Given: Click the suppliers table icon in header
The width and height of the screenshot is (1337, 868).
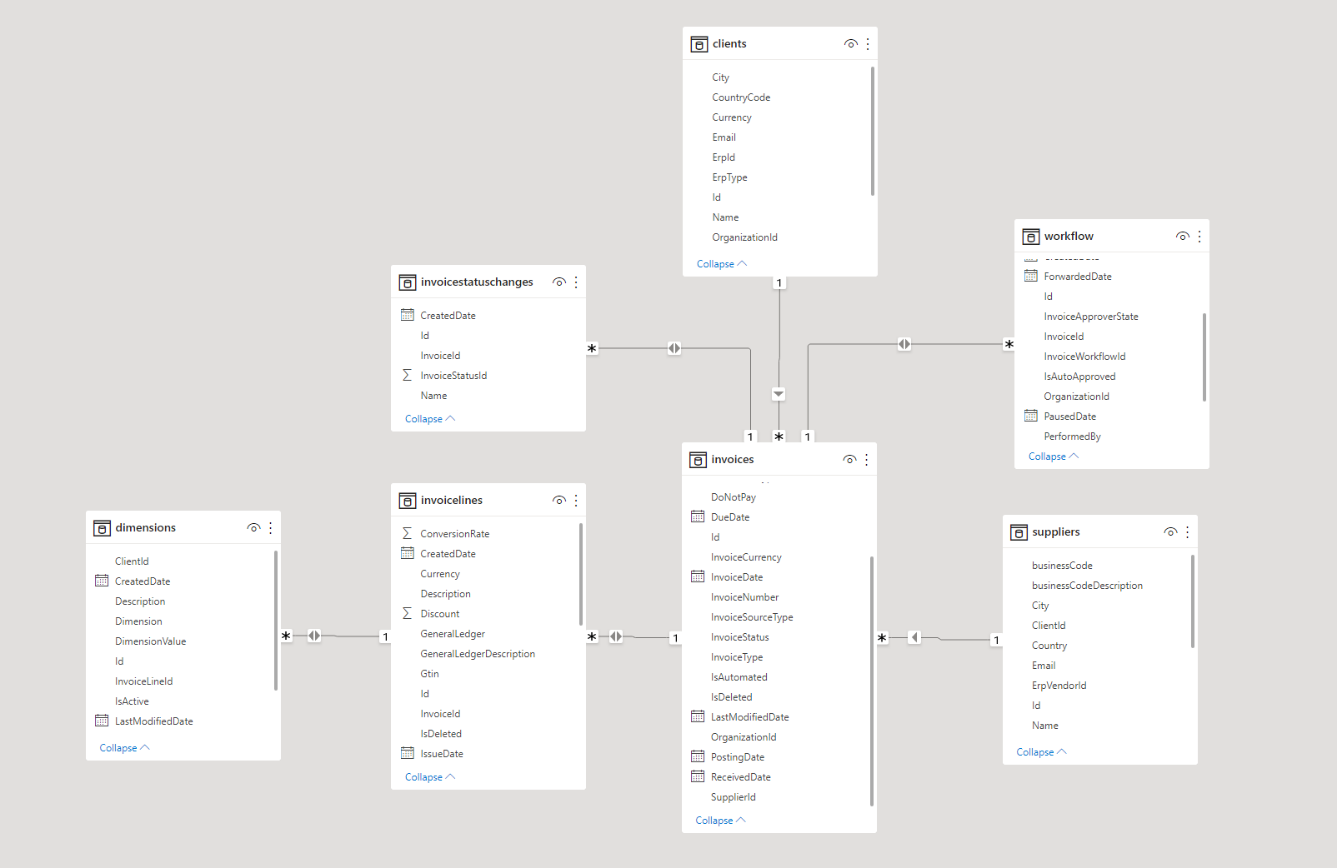Looking at the screenshot, I should pyautogui.click(x=1018, y=532).
